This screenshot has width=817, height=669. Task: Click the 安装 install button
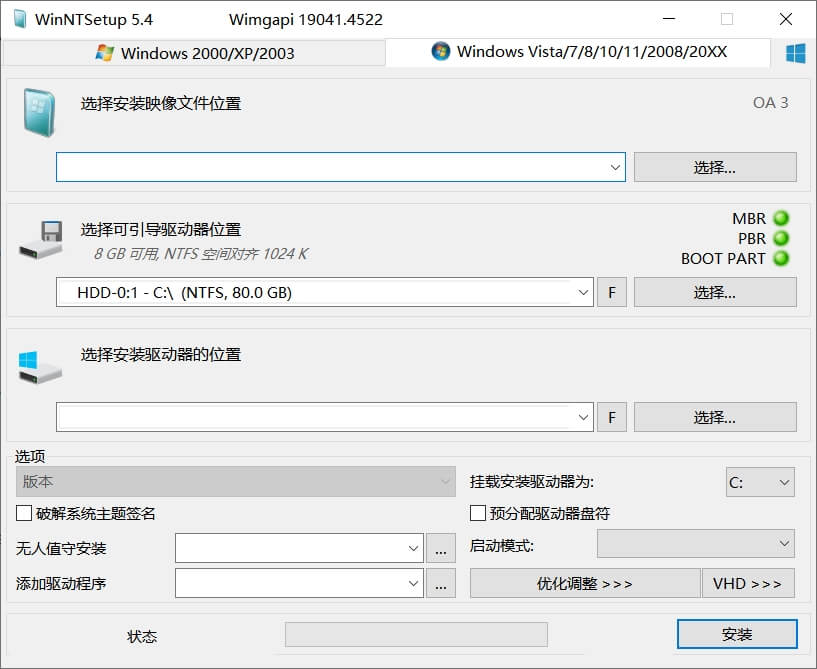tap(737, 634)
